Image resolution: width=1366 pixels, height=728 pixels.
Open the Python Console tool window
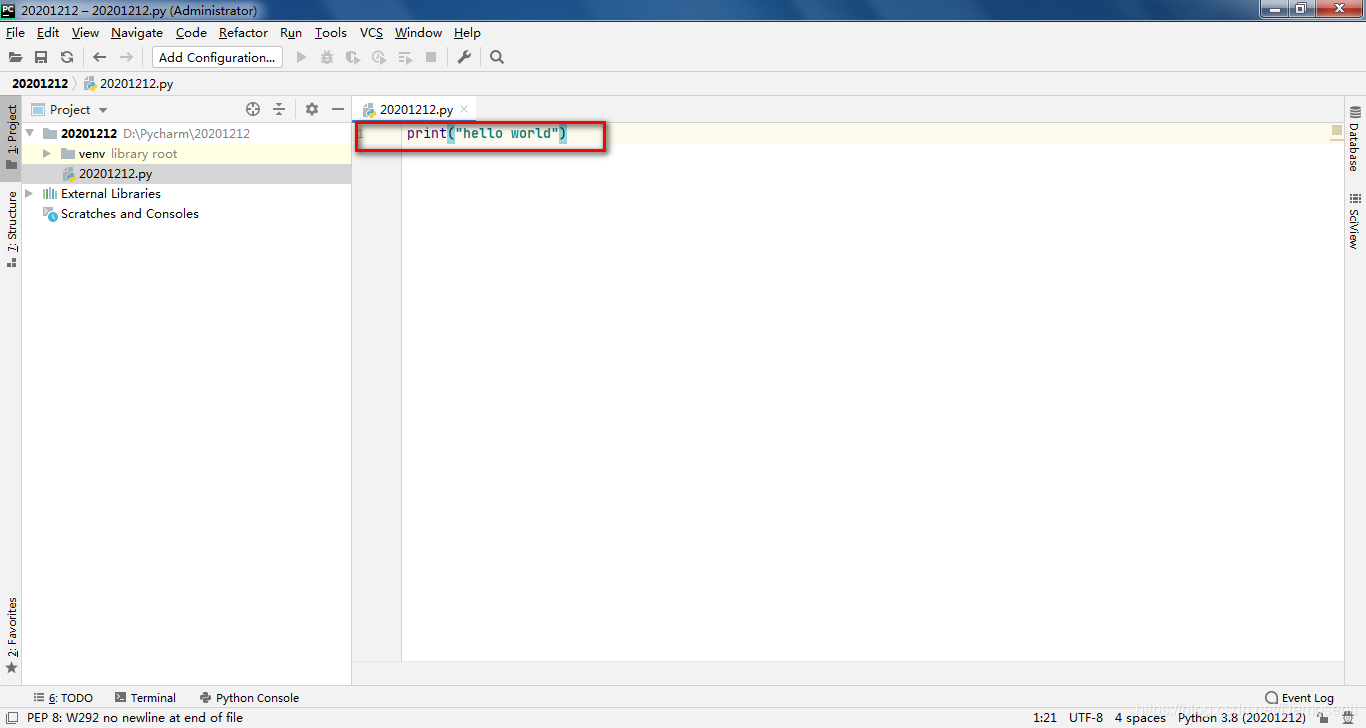coord(249,698)
